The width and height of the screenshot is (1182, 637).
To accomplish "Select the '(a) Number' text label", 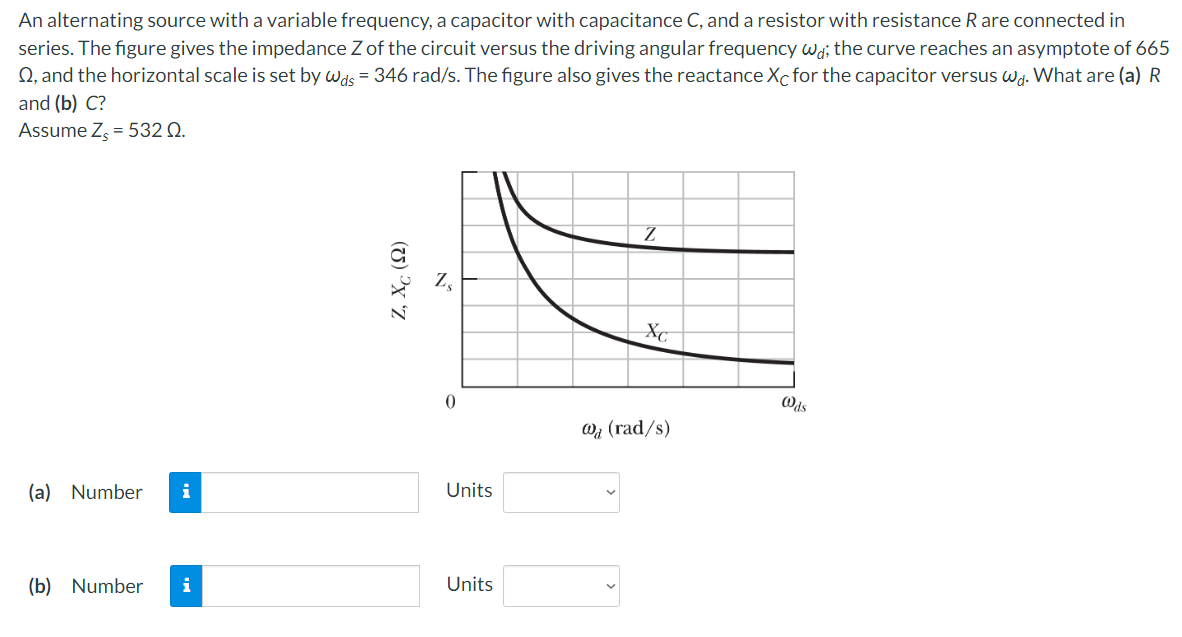I will (x=85, y=492).
